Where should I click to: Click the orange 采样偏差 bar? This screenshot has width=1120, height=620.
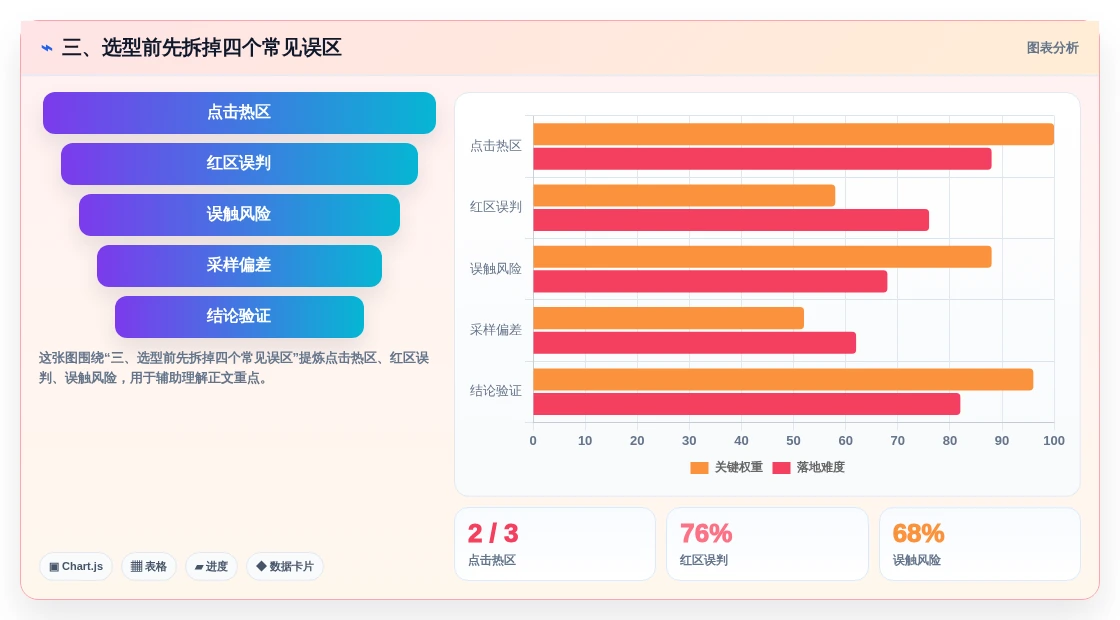pos(669,319)
